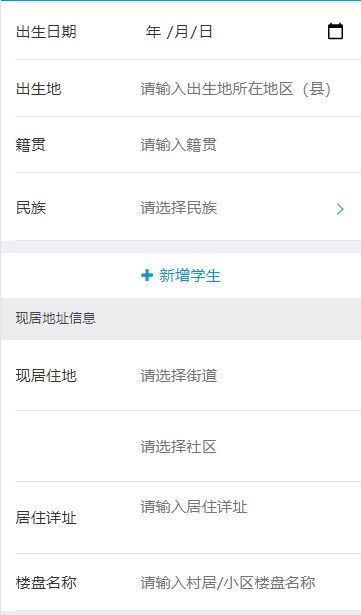The width and height of the screenshot is (361, 615).
Task: Select the 日 segment of the birth date
Action: click(206, 31)
